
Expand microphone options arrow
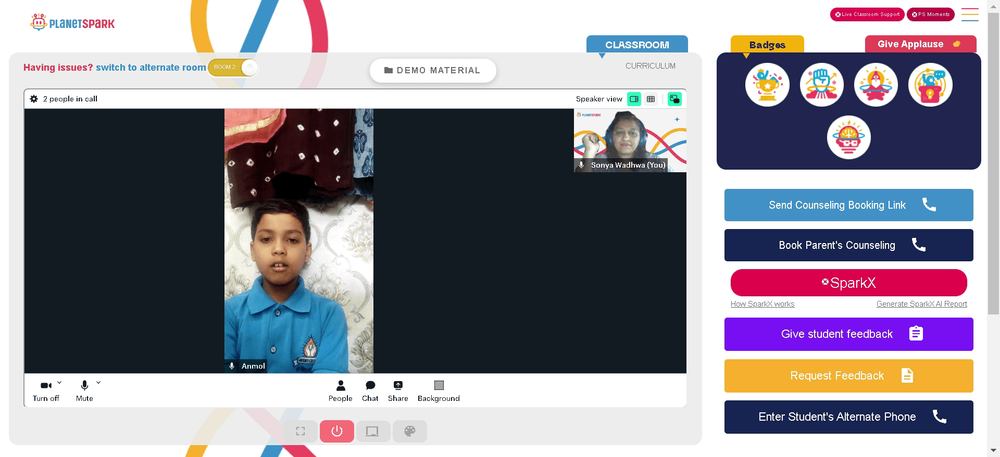point(98,382)
